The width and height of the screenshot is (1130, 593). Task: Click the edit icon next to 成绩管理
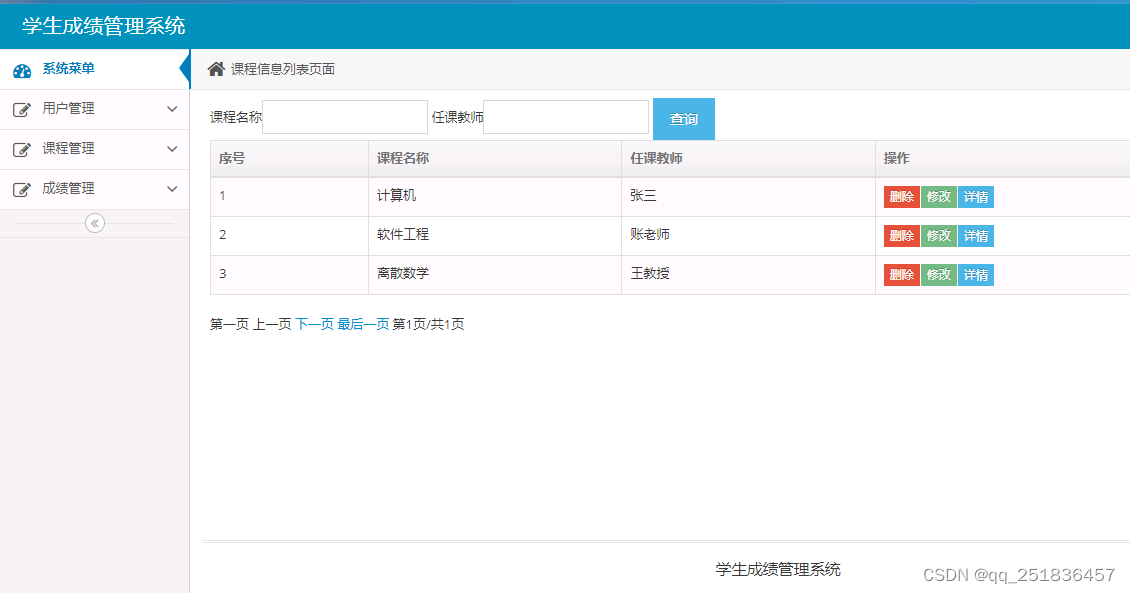point(22,190)
